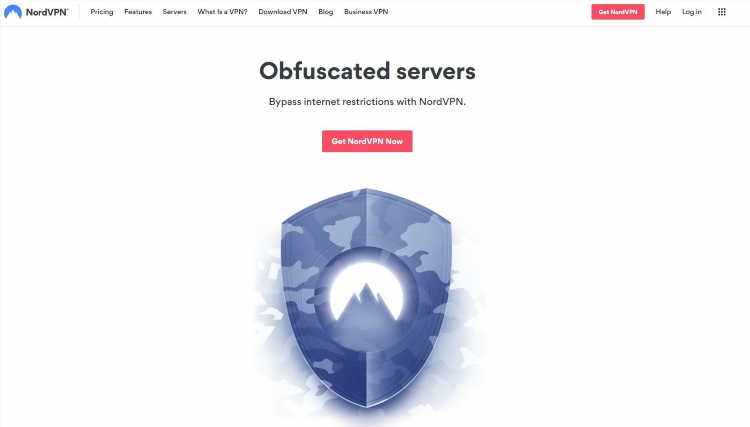Screen dimensions: 750x427
Task: Click the NordVPN mountain logo icon
Action: 13,12
